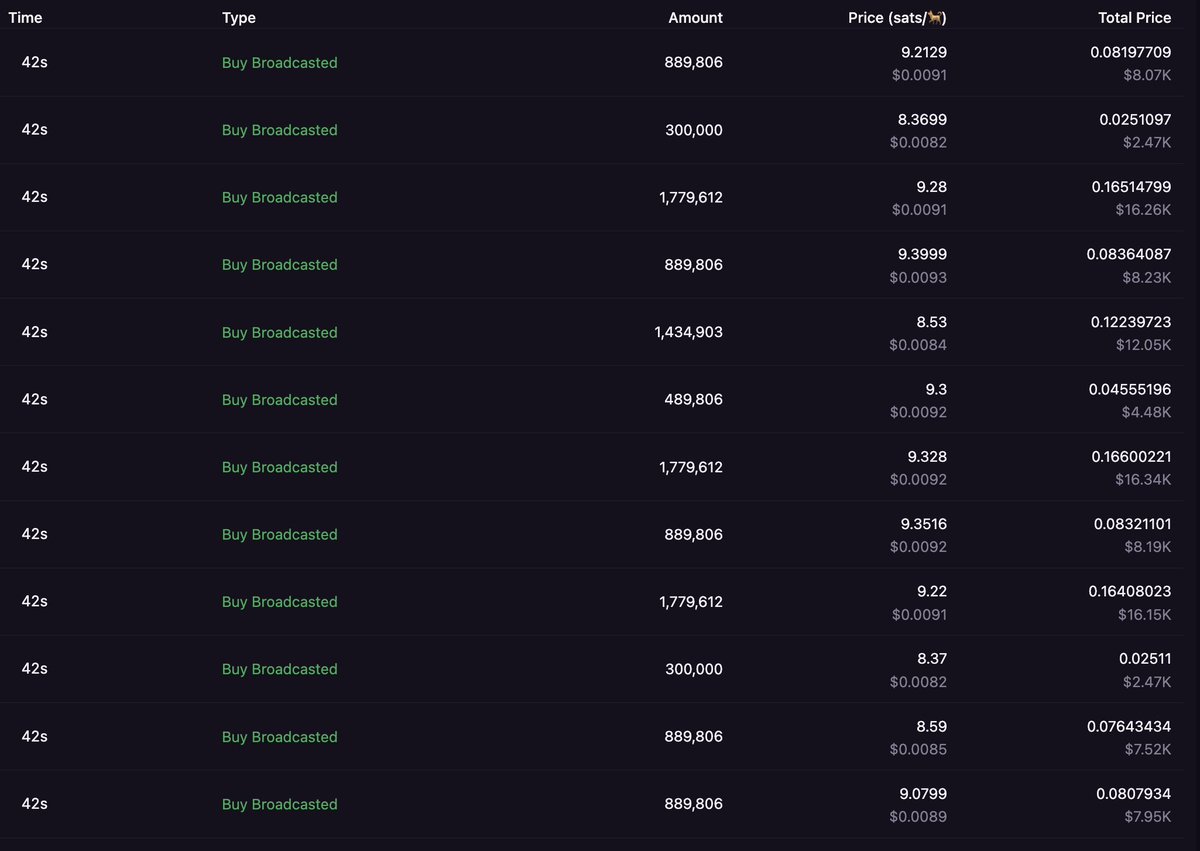Open Buy Broadcasted row with amount 1,434,903
1200x851 pixels.
[x=600, y=332]
